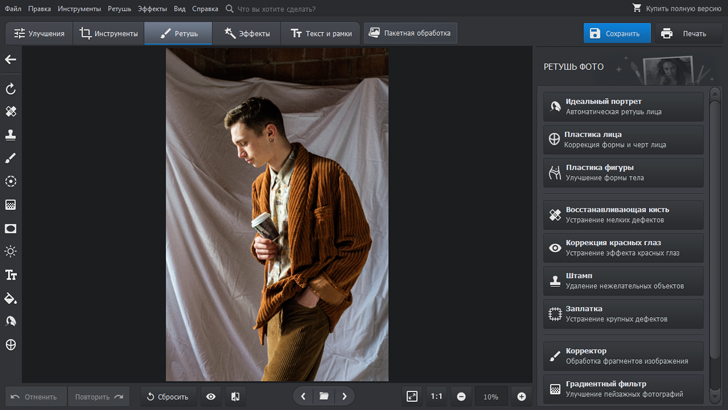Click the Сохранить button
The height and width of the screenshot is (410, 728).
616,33
